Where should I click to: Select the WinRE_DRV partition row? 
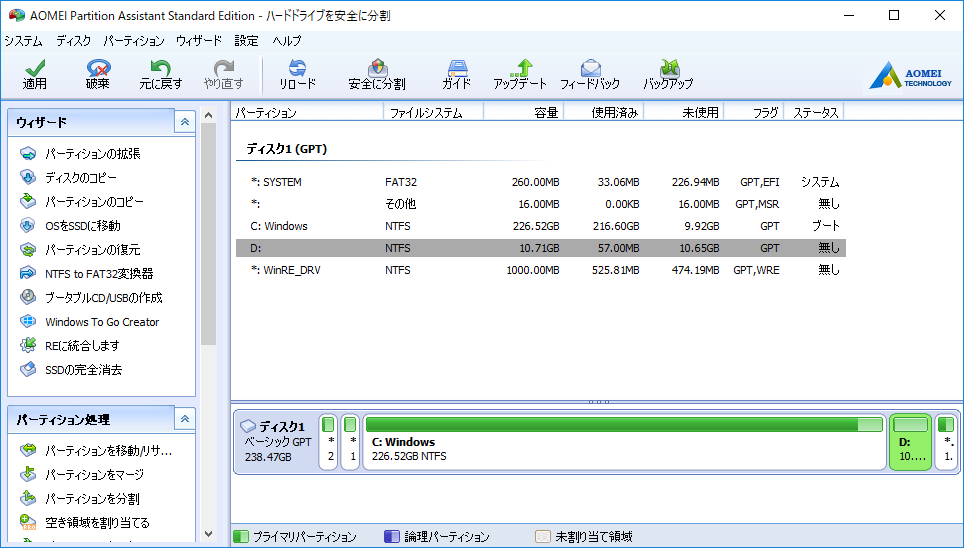(x=541, y=271)
